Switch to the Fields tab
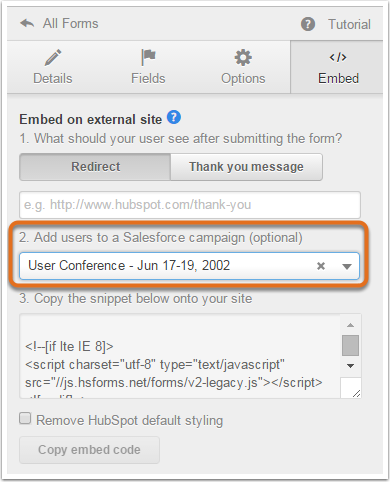 coord(148,67)
